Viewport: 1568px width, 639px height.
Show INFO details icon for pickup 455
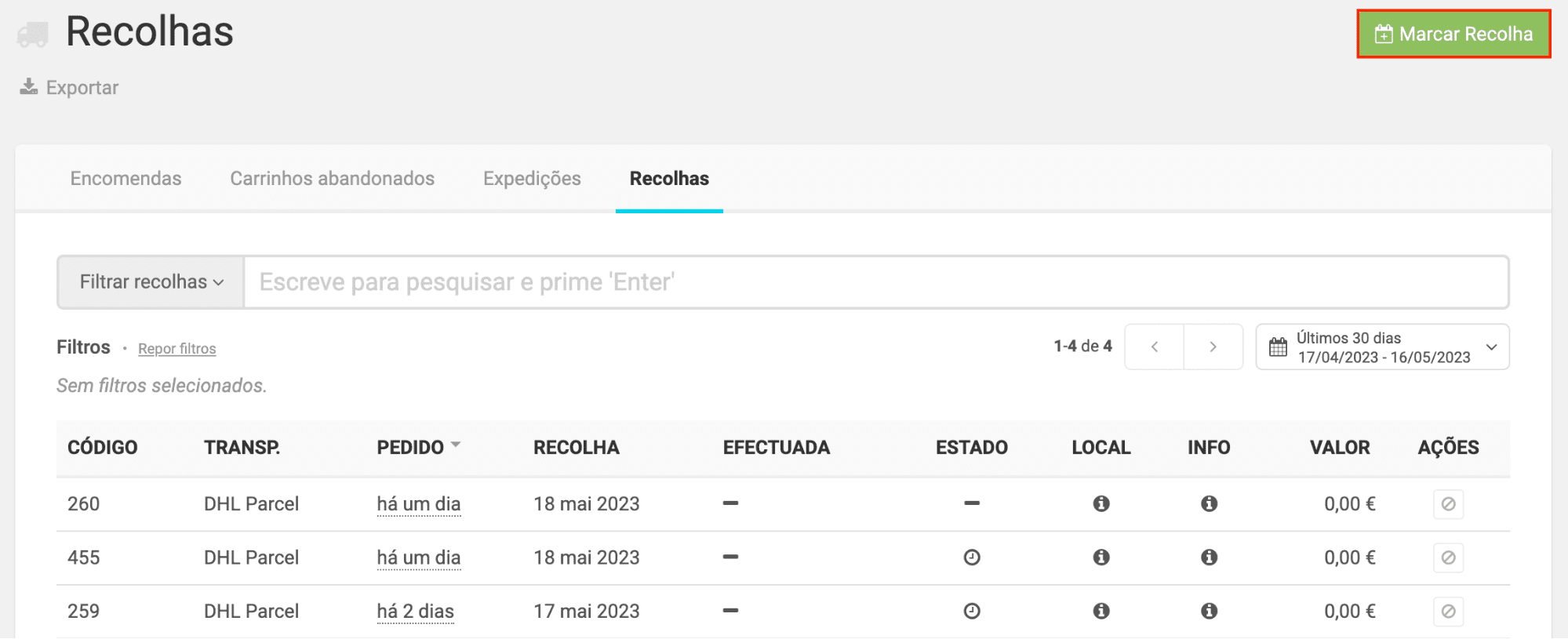pyautogui.click(x=1209, y=557)
